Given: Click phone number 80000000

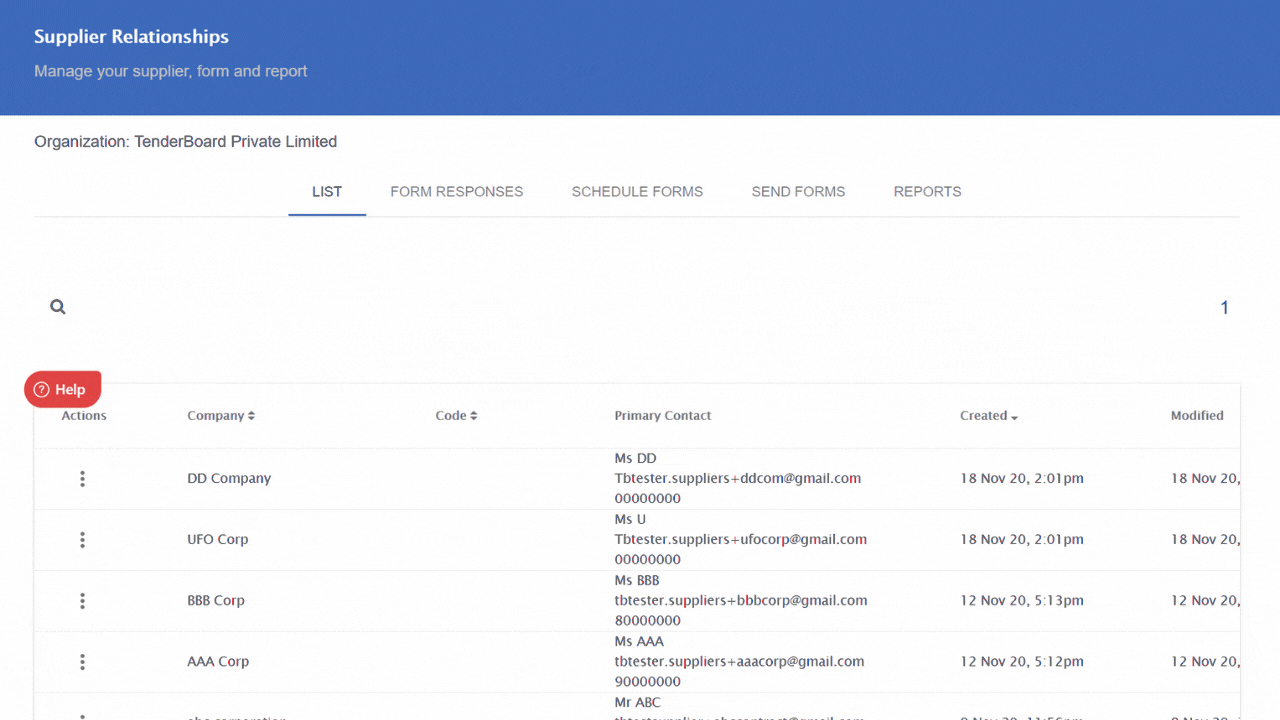Looking at the screenshot, I should 648,620.
